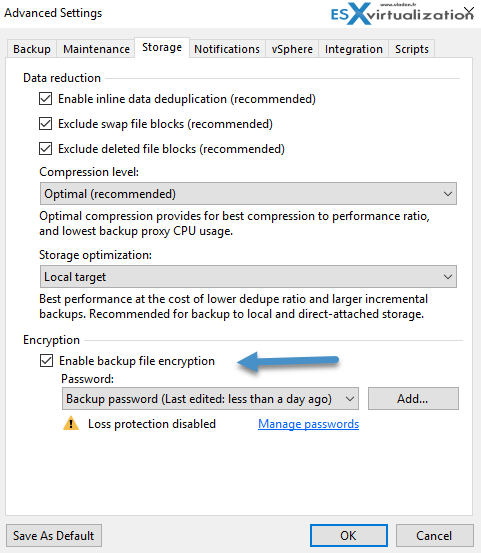Open the Compression level dropdown
481x553 pixels.
pos(248,194)
